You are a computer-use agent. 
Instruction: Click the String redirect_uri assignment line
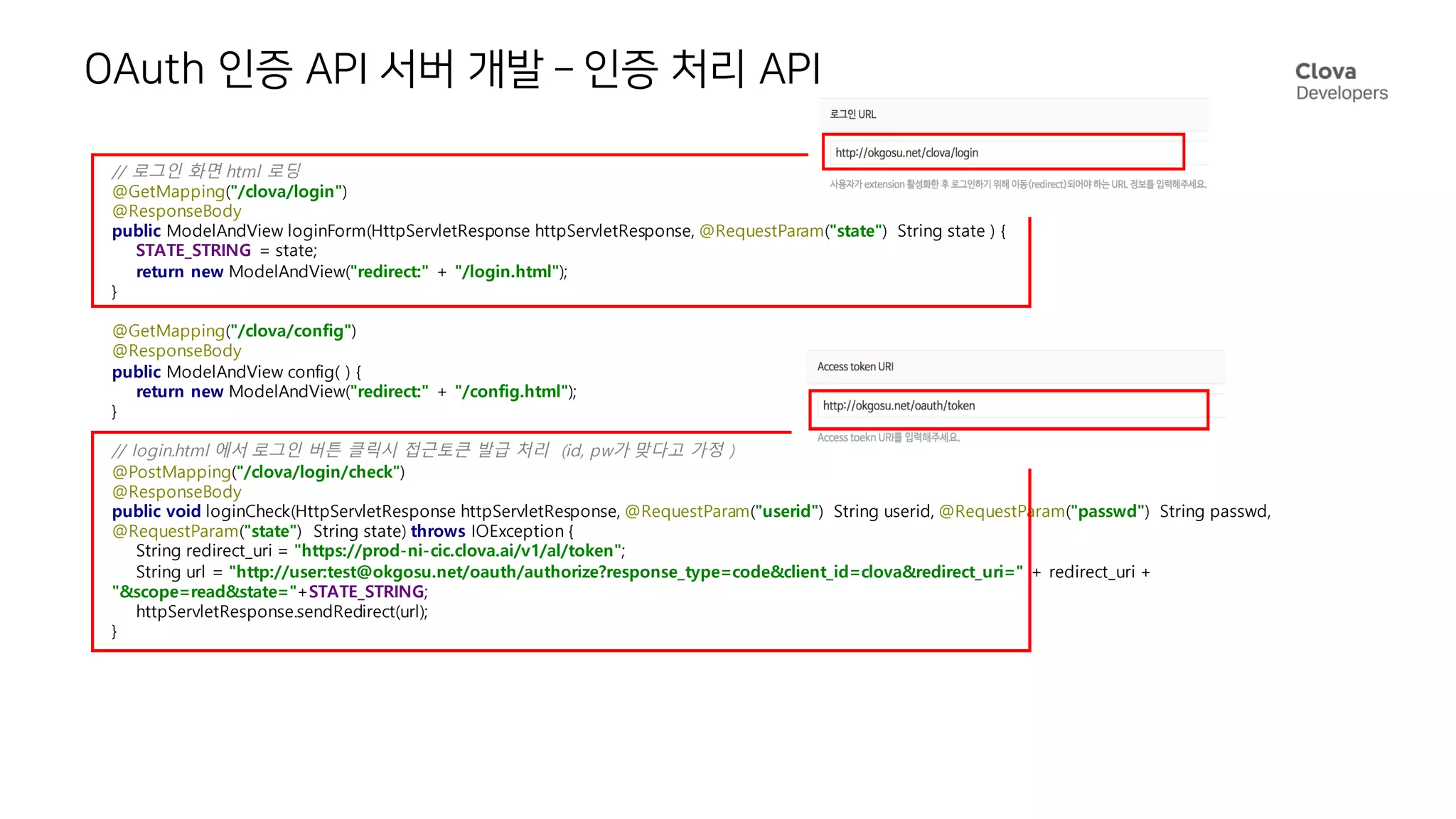tap(380, 551)
